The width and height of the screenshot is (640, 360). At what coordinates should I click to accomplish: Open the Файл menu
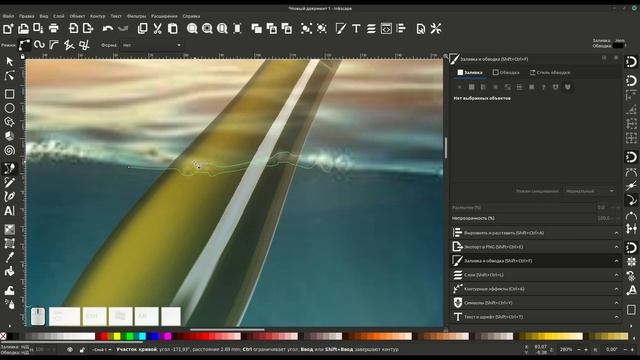[8, 16]
